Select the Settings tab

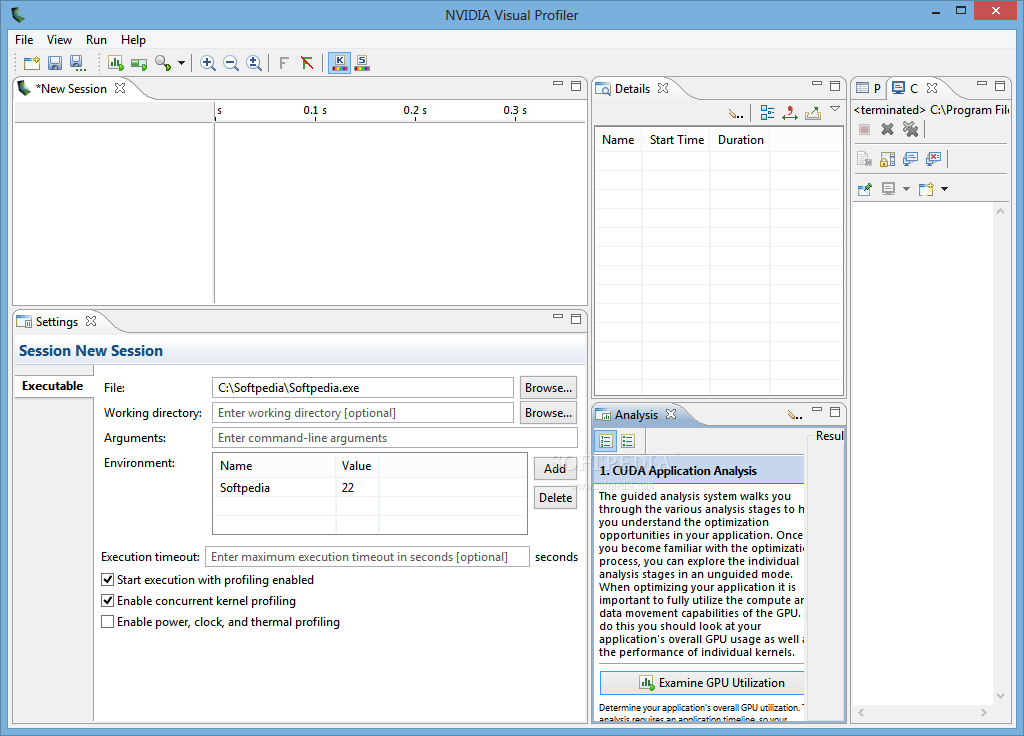57,322
